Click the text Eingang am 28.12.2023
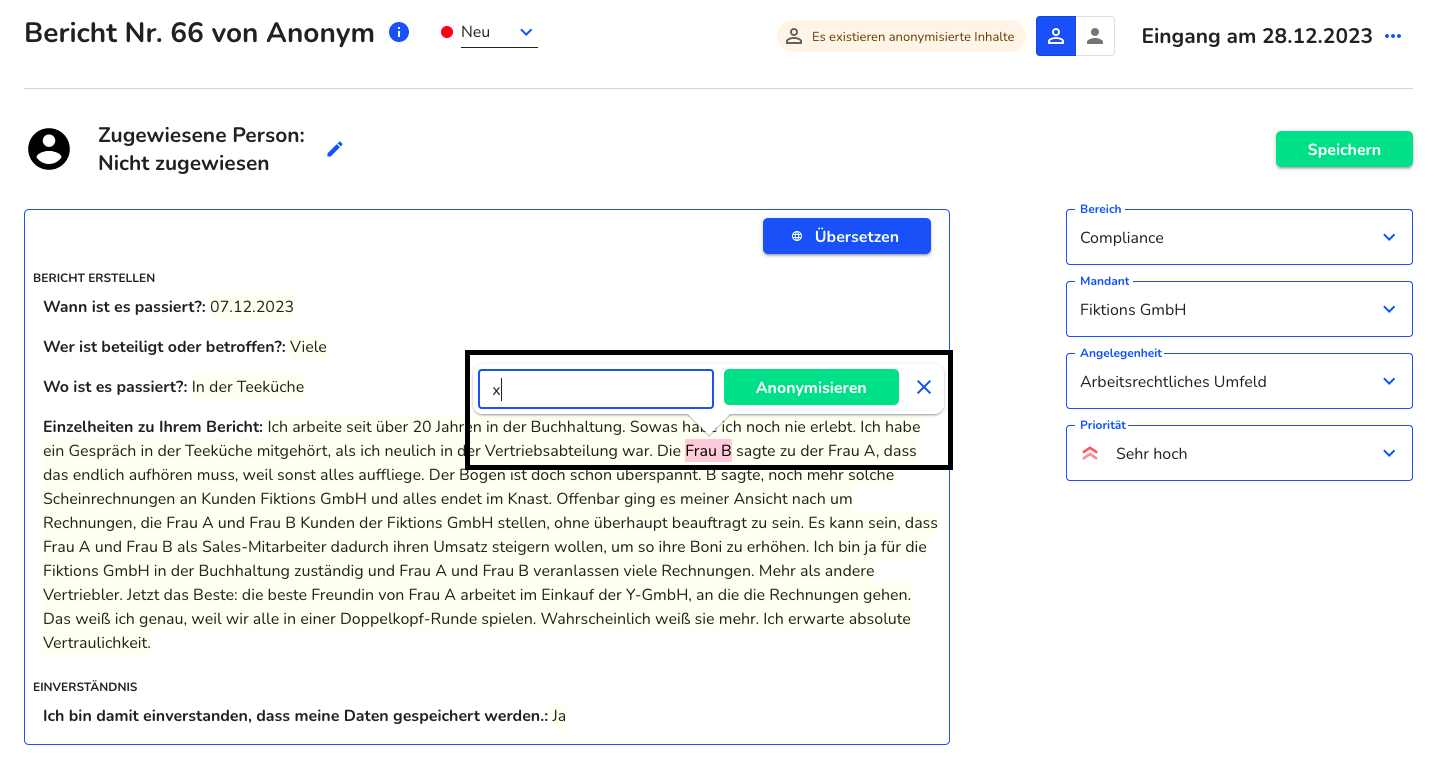 click(1257, 36)
